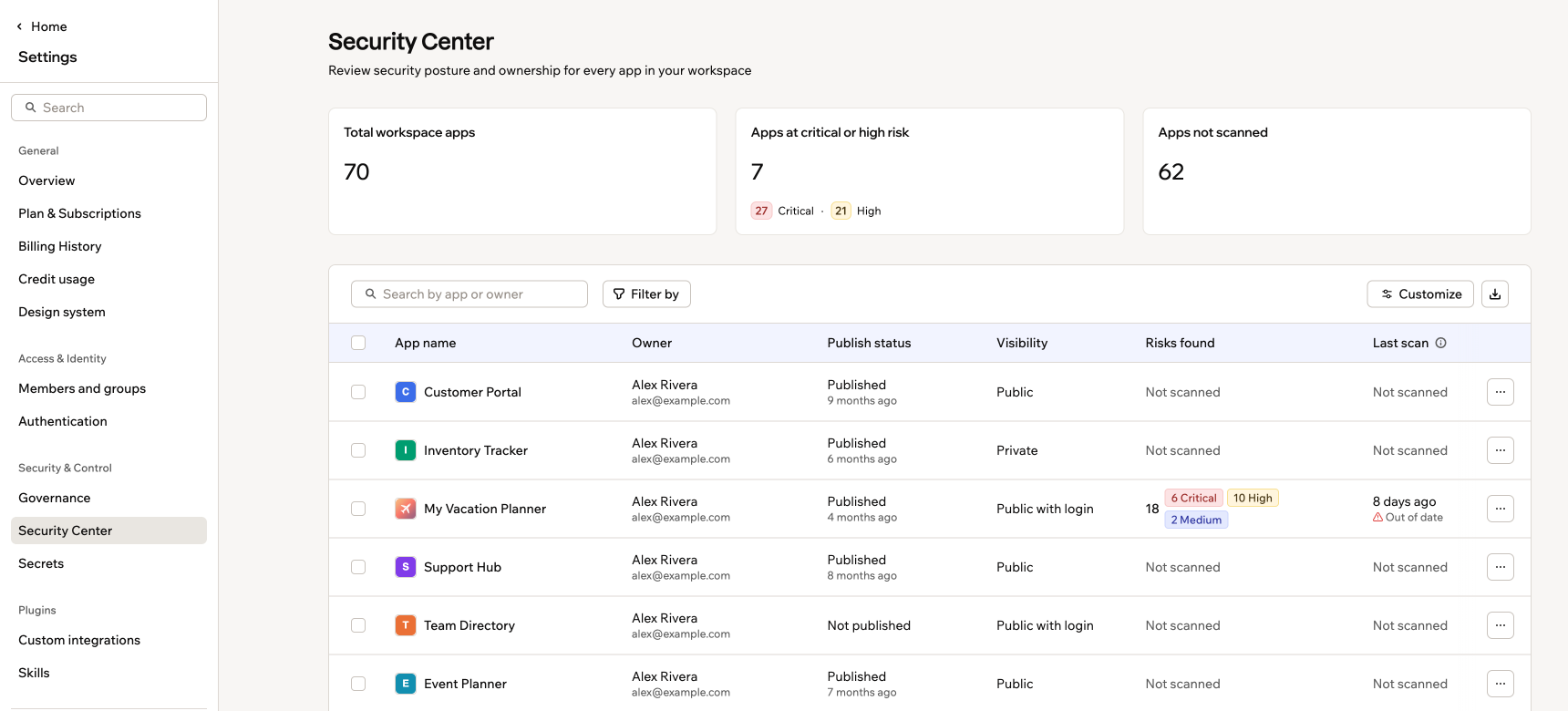Click the Publish status column header

click(869, 343)
